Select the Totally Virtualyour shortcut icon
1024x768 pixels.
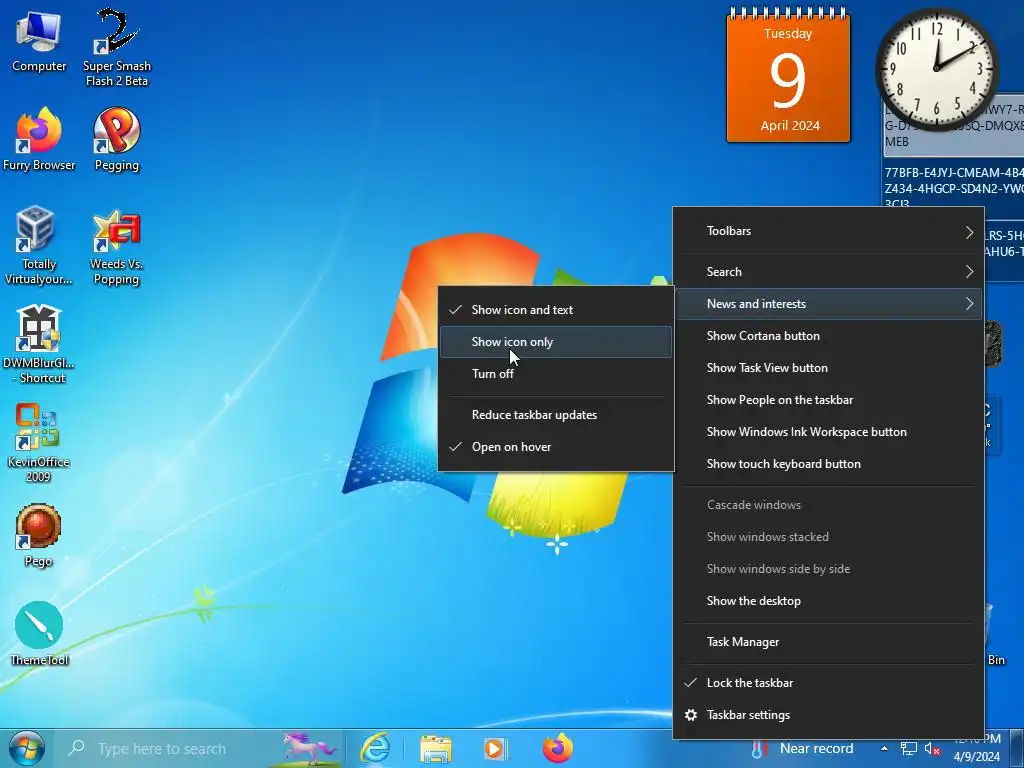pyautogui.click(x=39, y=246)
